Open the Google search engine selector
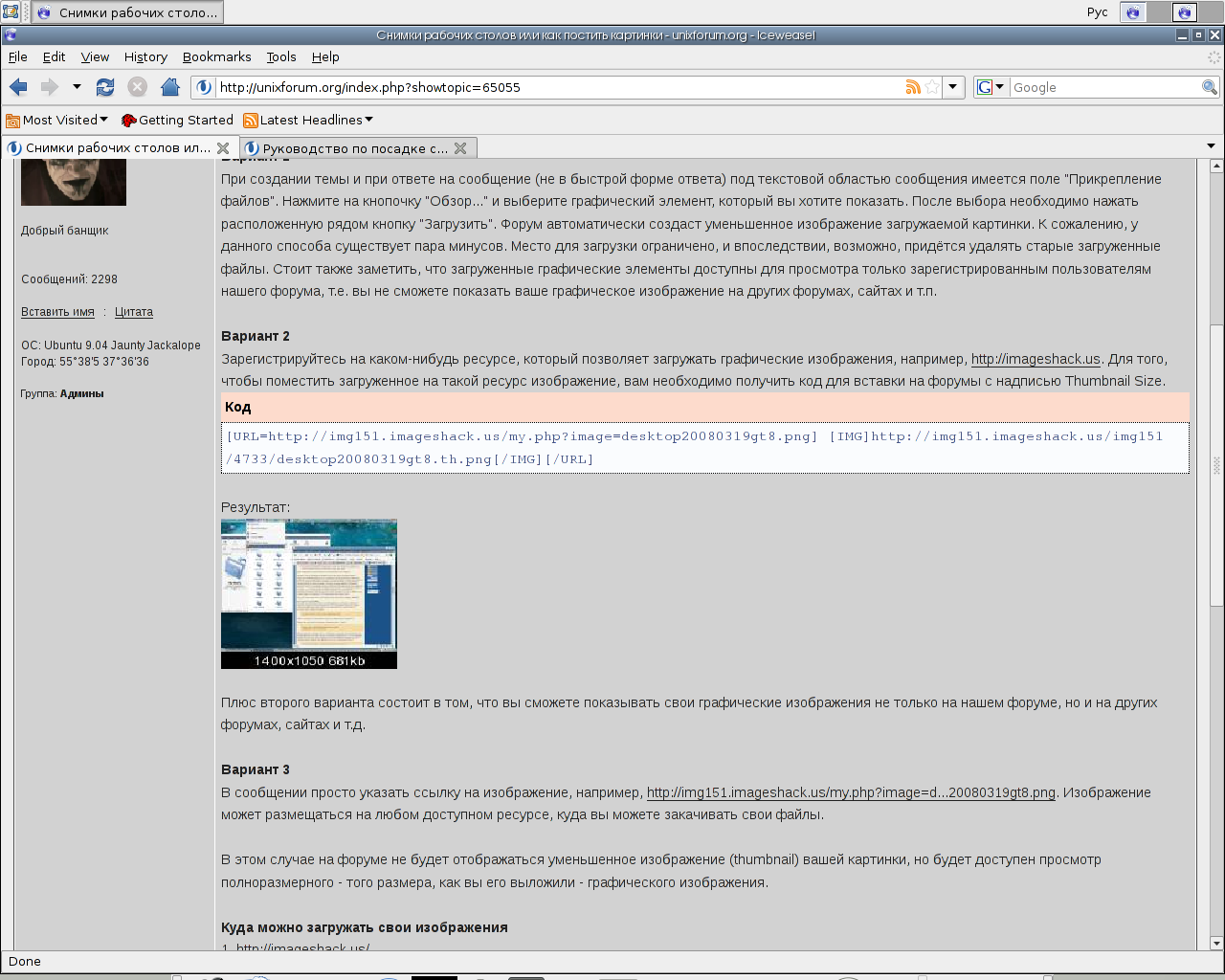1225x980 pixels. click(x=991, y=87)
